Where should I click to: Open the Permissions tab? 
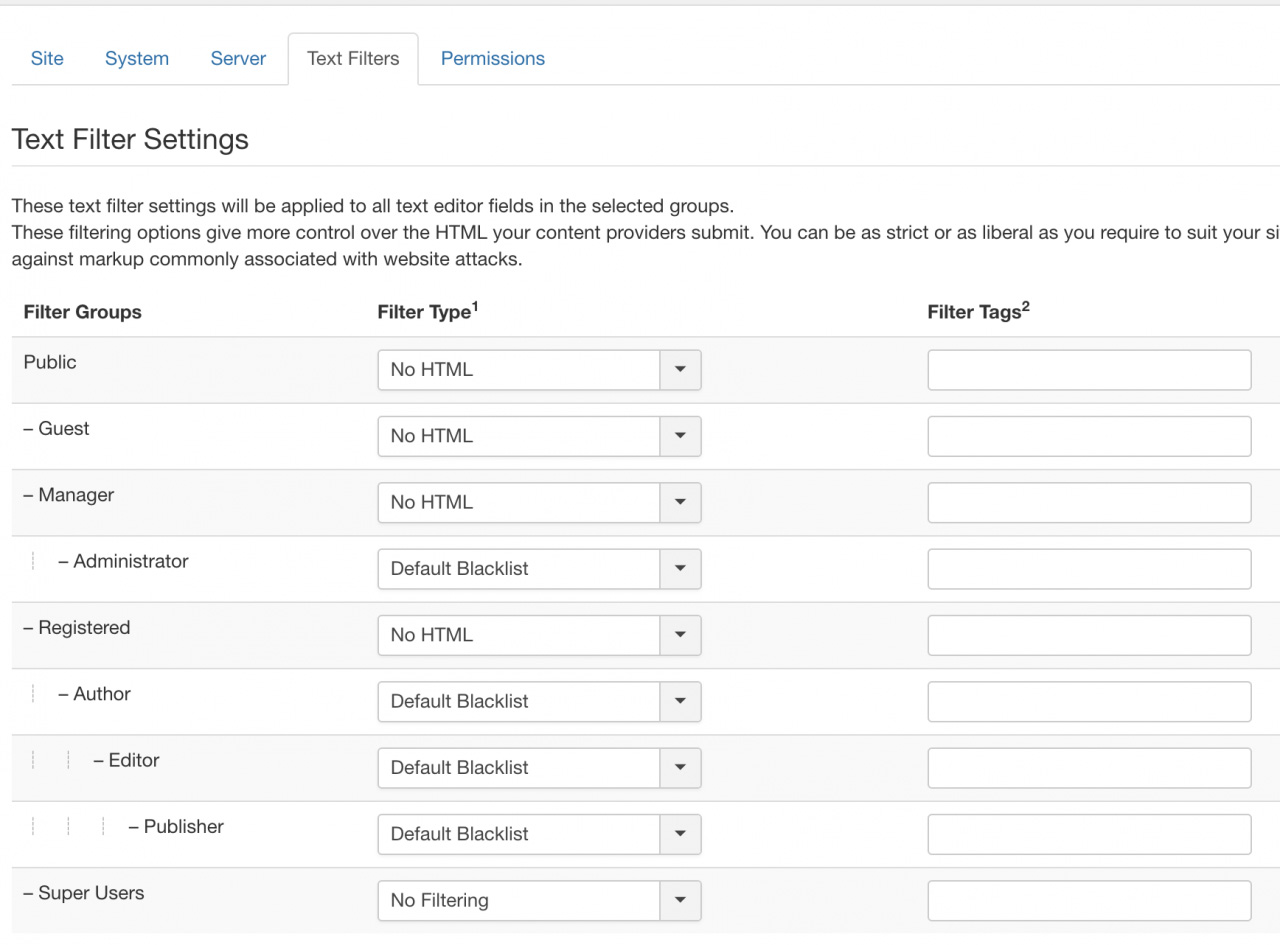pyautogui.click(x=493, y=59)
